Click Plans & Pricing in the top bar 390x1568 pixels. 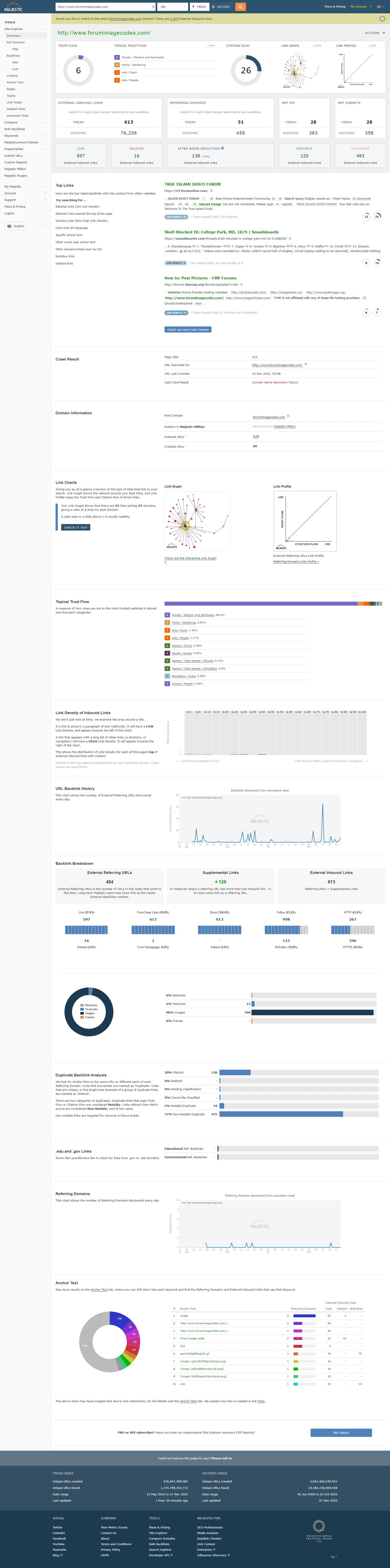coord(335,7)
